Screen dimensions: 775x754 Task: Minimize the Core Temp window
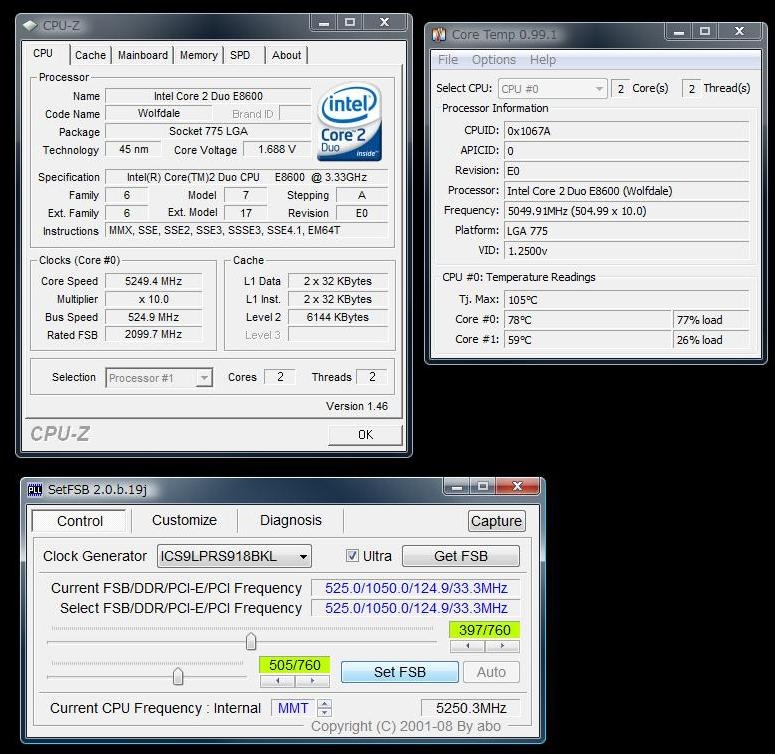[x=679, y=32]
